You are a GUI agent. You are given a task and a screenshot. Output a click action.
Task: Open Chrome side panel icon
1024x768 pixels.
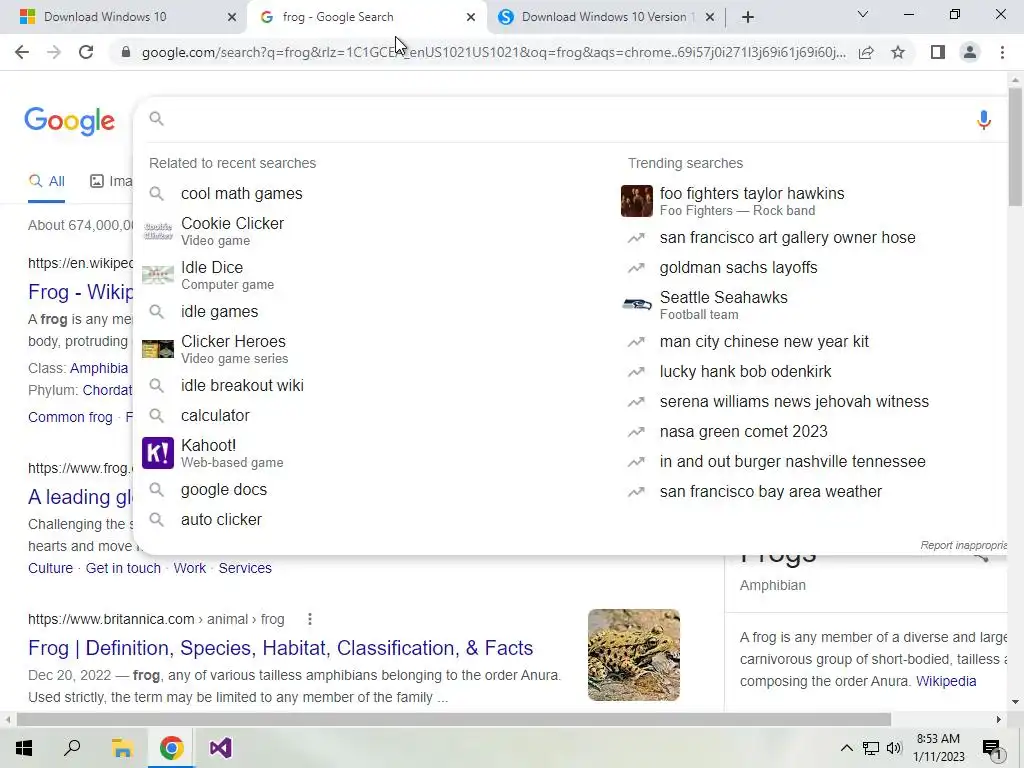click(x=938, y=52)
